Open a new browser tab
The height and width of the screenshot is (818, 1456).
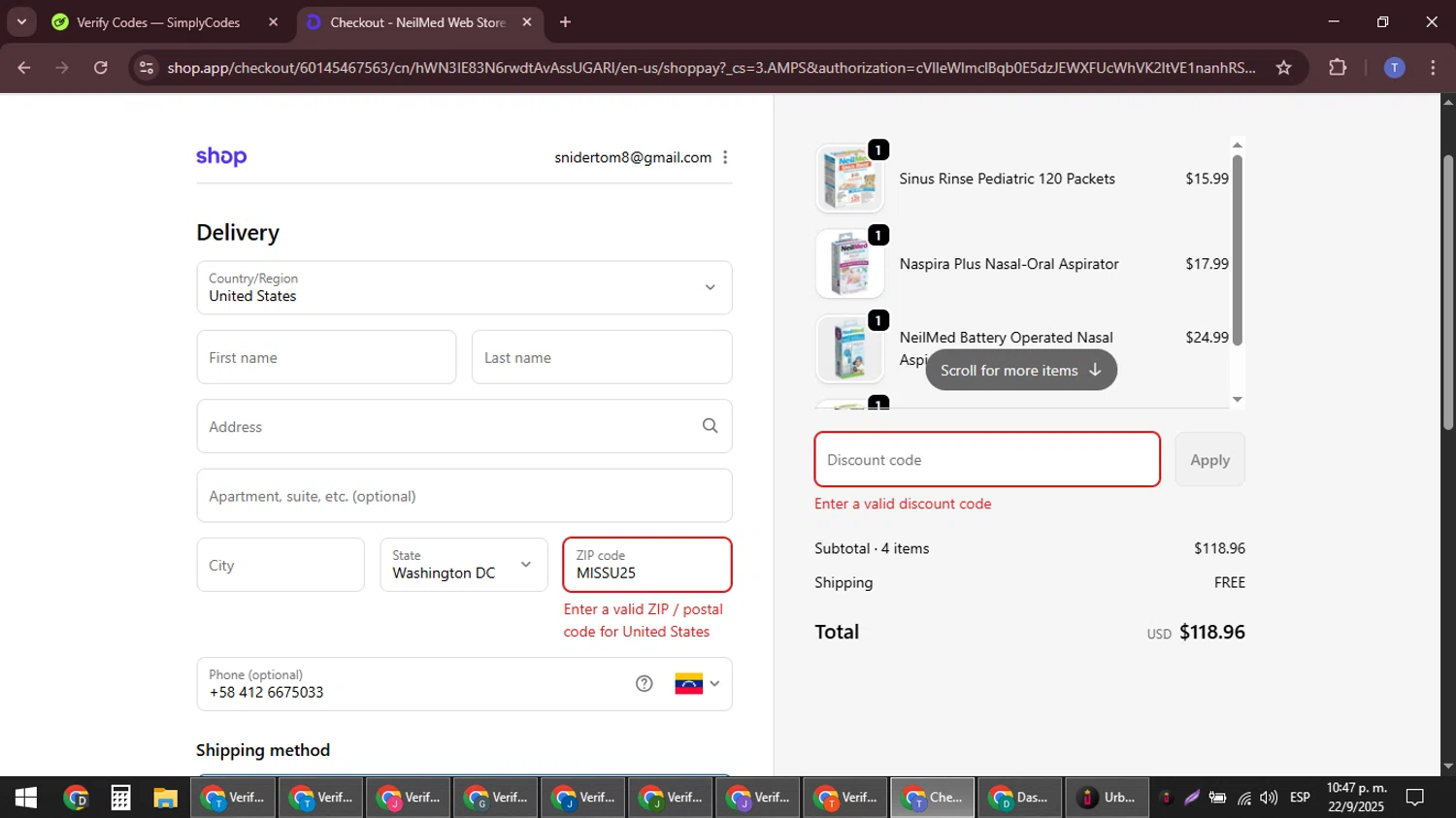click(x=565, y=22)
